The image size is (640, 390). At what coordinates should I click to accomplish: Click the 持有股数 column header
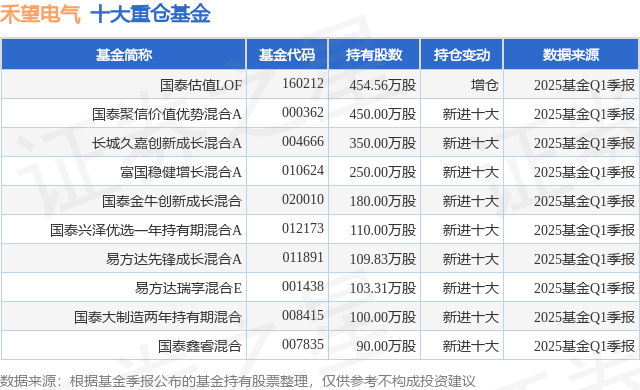374,55
